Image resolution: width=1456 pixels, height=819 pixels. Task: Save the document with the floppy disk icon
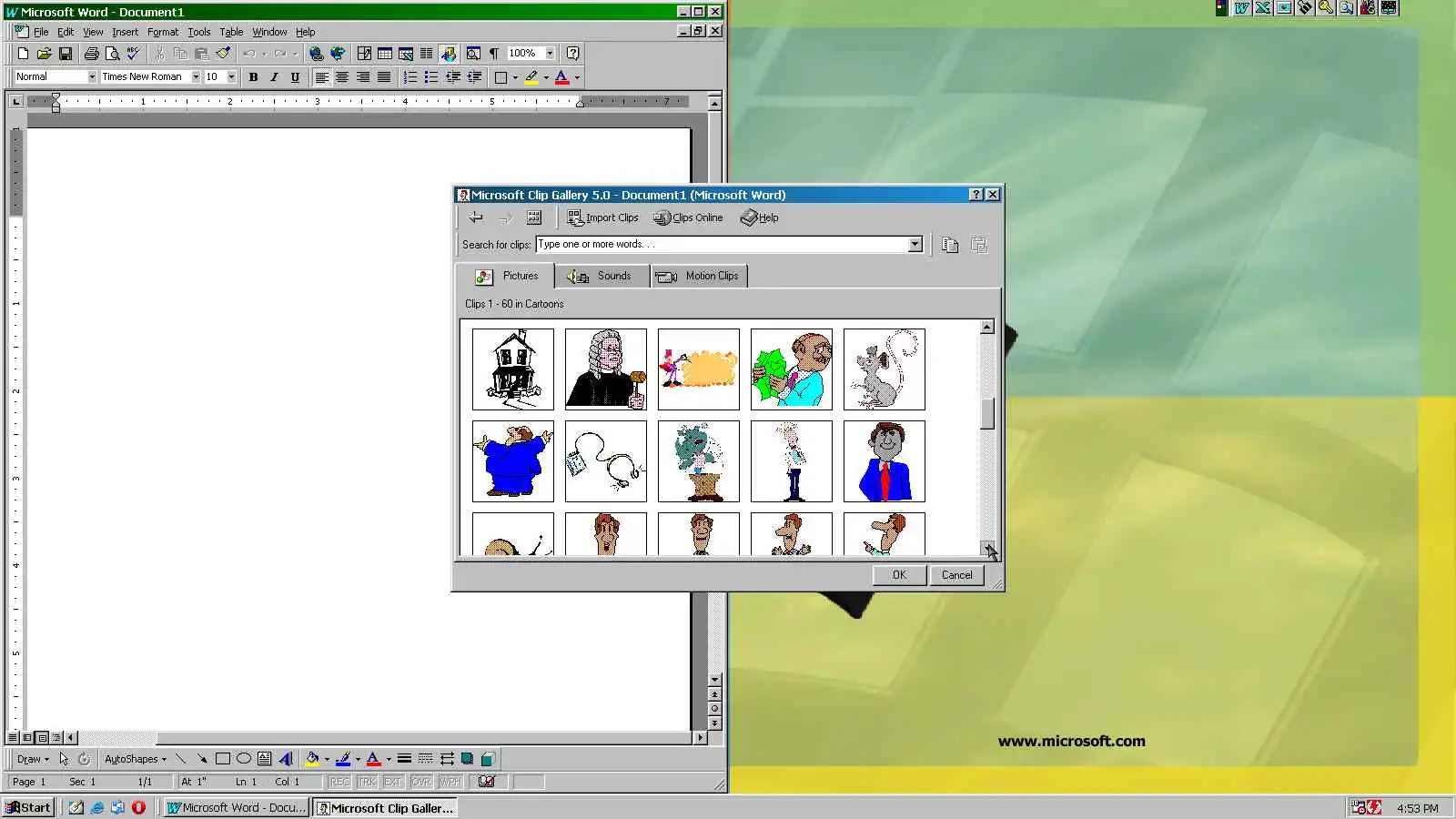65,54
